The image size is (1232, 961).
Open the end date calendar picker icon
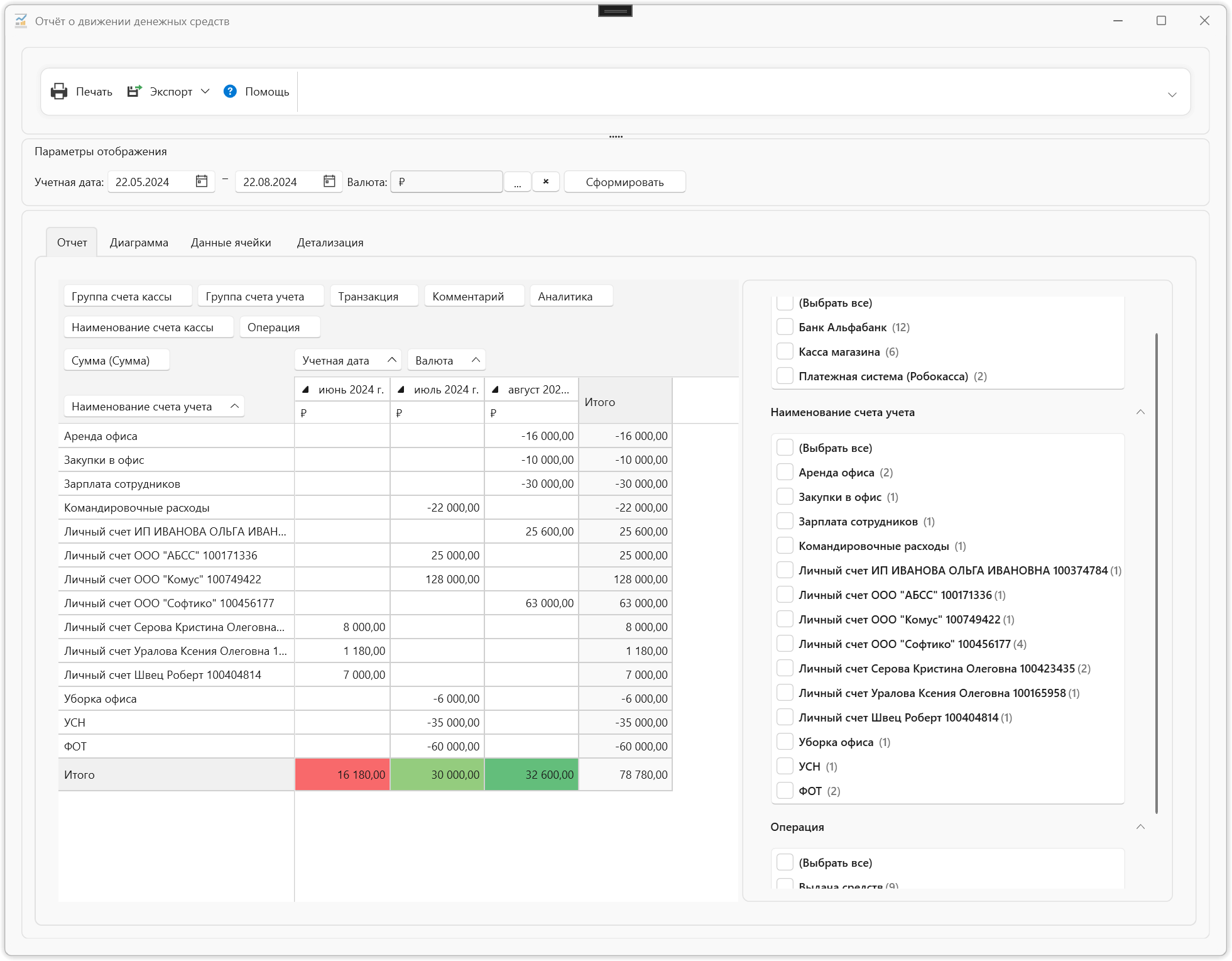point(329,182)
